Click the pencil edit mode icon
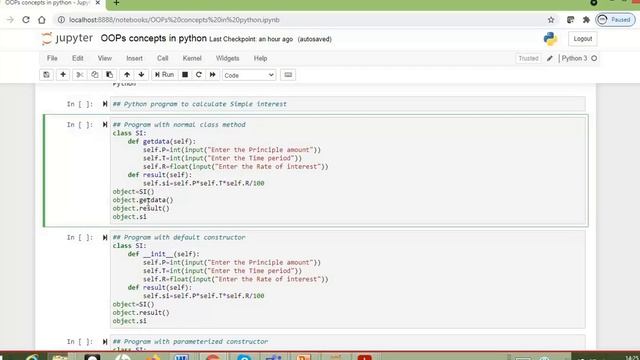 click(550, 58)
